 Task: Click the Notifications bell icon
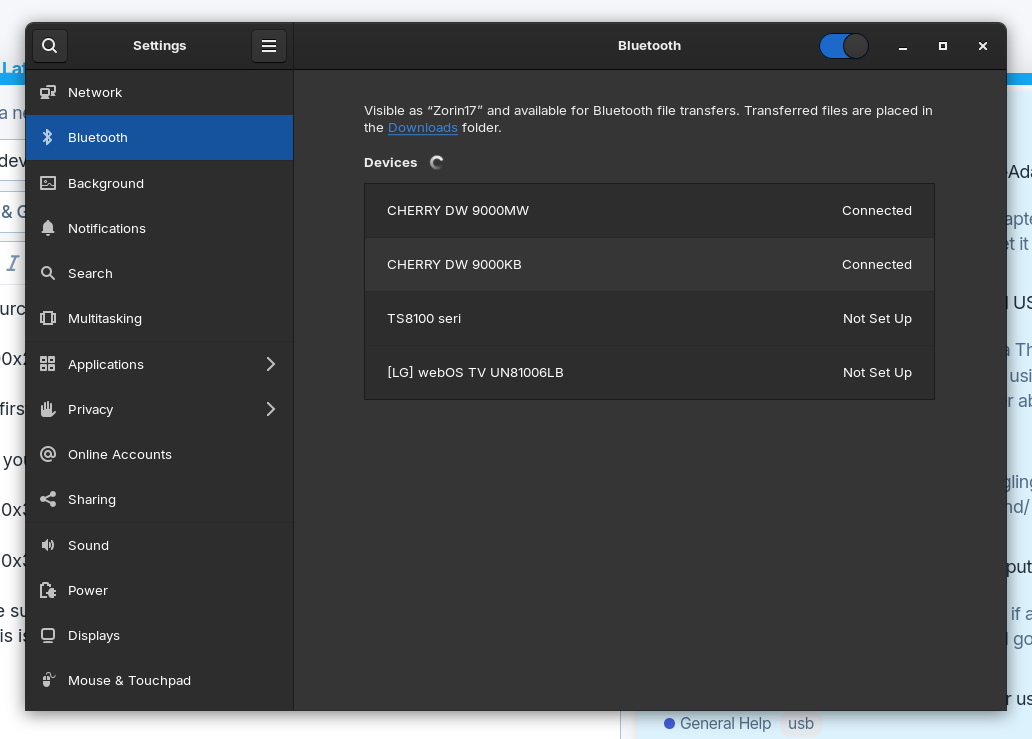coord(48,228)
